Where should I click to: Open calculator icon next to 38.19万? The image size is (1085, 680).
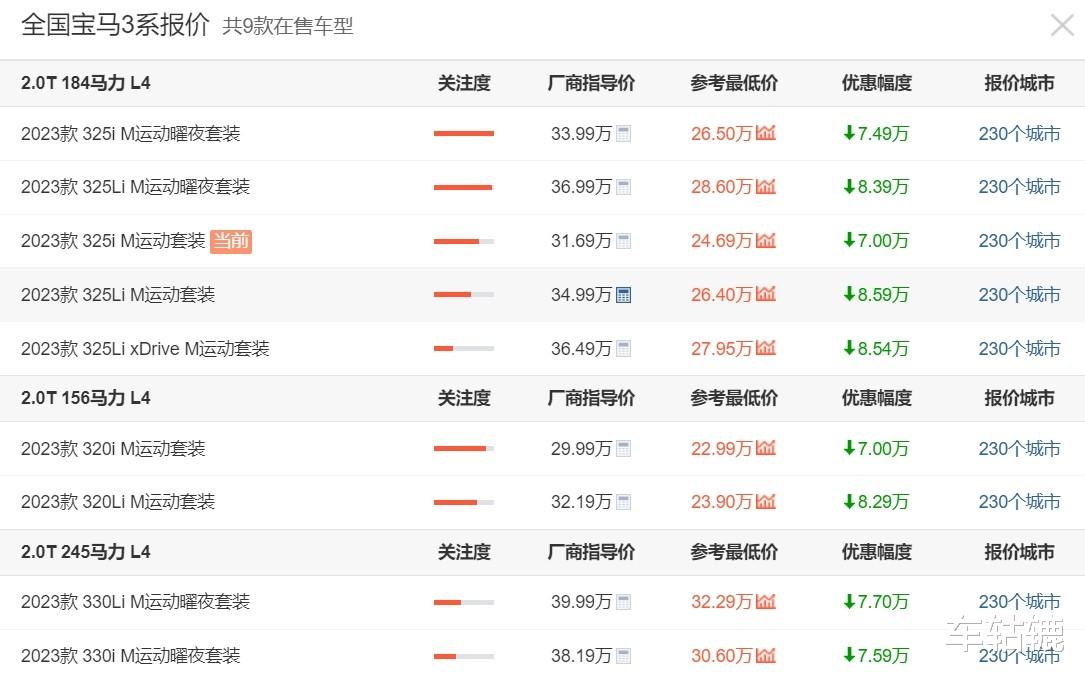[623, 656]
